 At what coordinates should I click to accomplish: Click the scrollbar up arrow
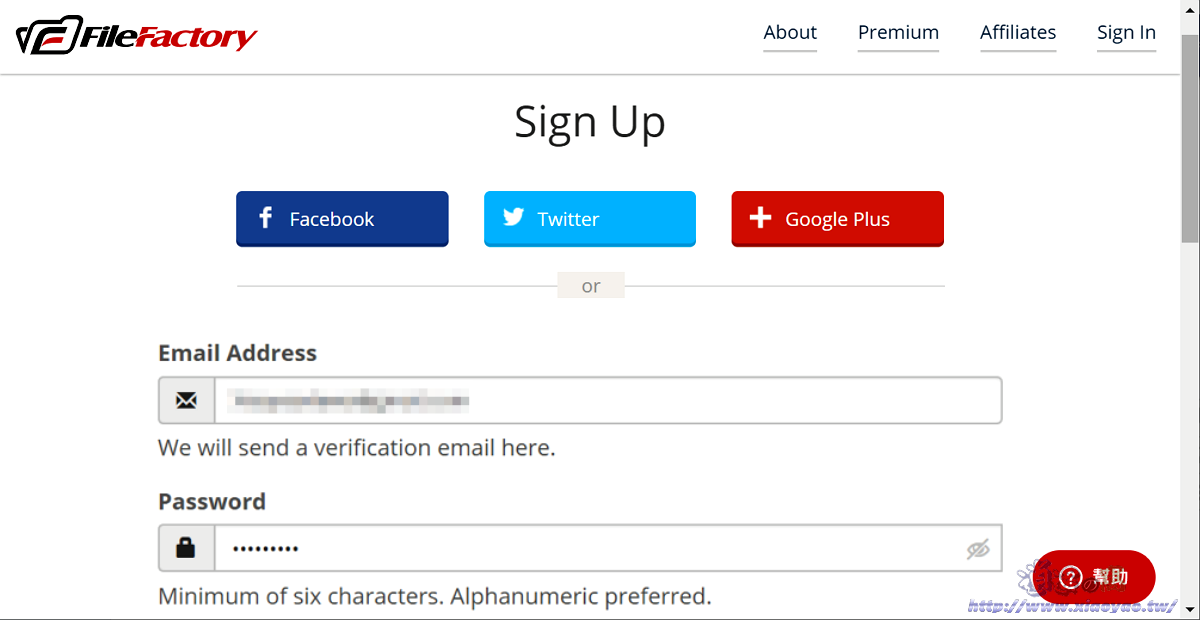1190,9
